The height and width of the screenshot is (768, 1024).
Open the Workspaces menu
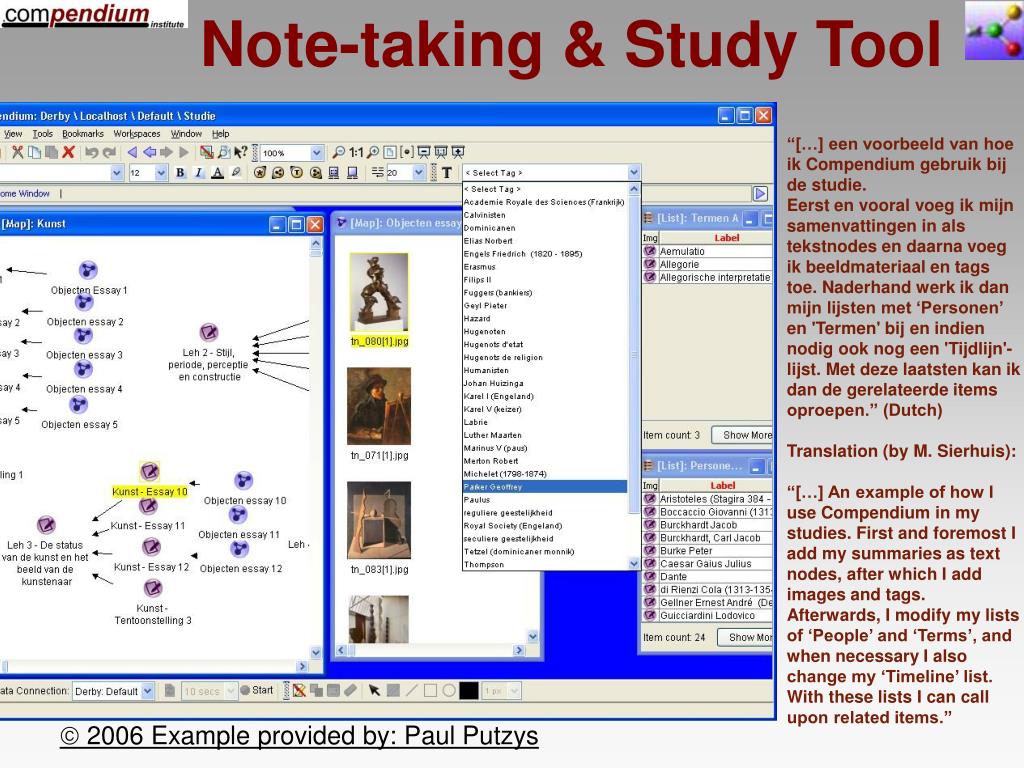point(136,133)
